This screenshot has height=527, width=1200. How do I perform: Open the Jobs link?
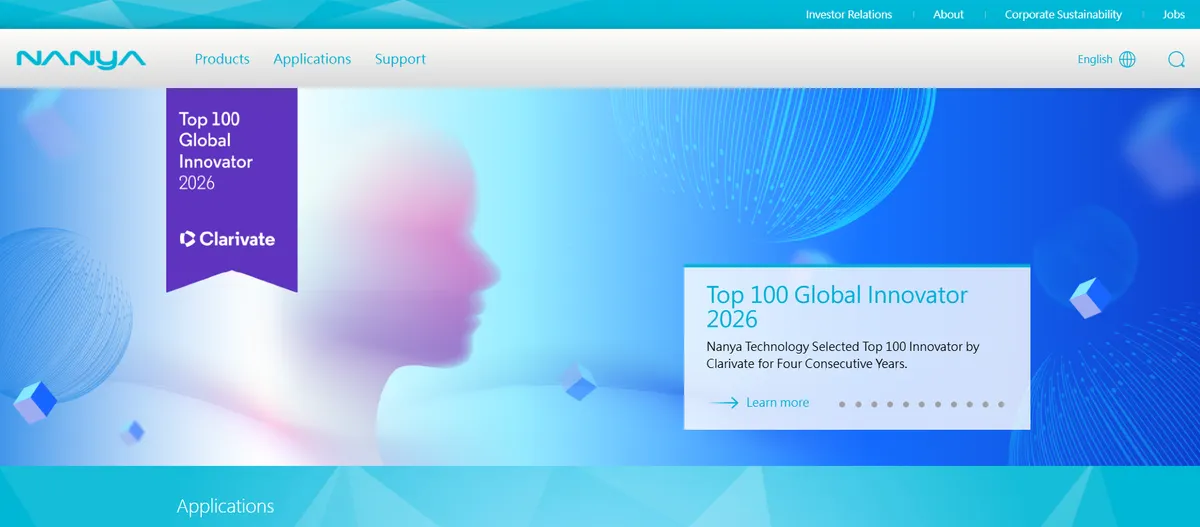click(x=1174, y=15)
